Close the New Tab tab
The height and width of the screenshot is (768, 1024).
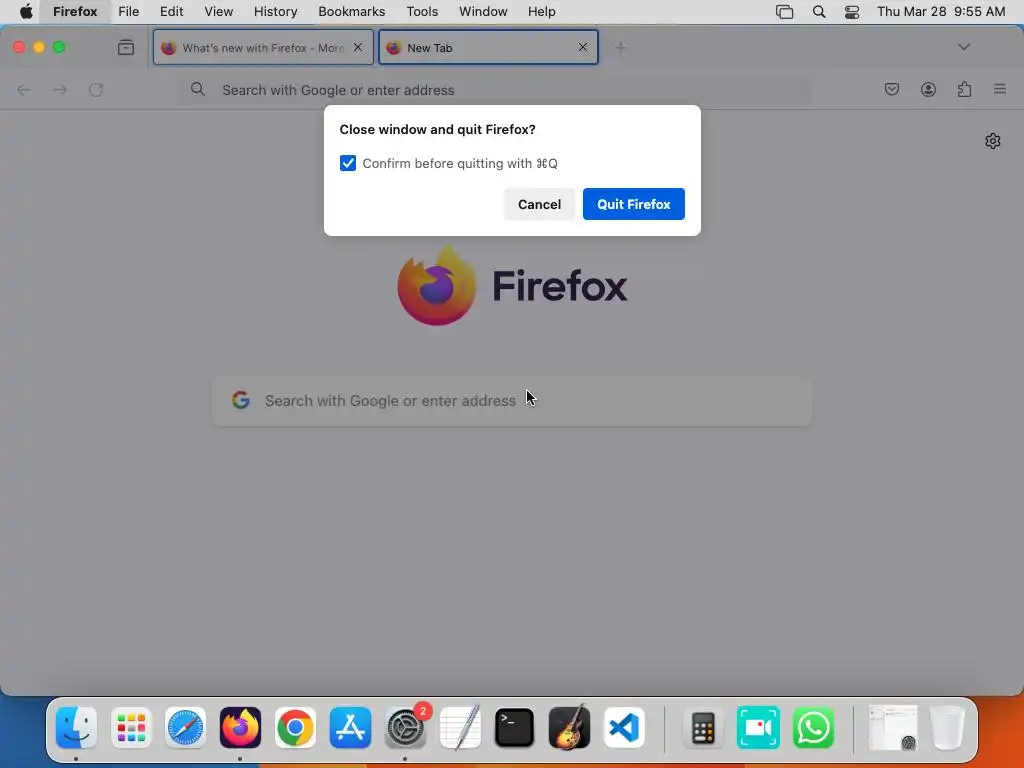[x=583, y=47]
